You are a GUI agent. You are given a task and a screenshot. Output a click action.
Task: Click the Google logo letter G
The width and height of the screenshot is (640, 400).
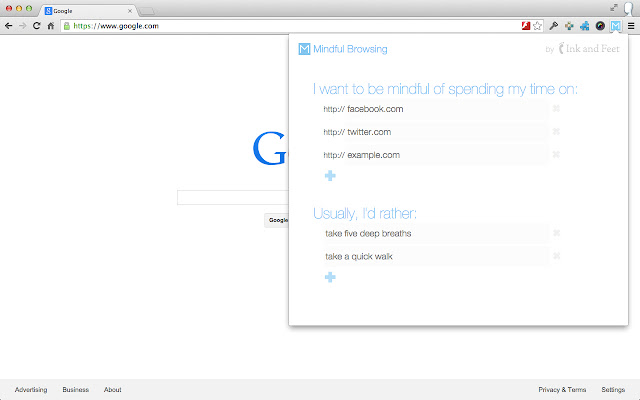tap(270, 148)
